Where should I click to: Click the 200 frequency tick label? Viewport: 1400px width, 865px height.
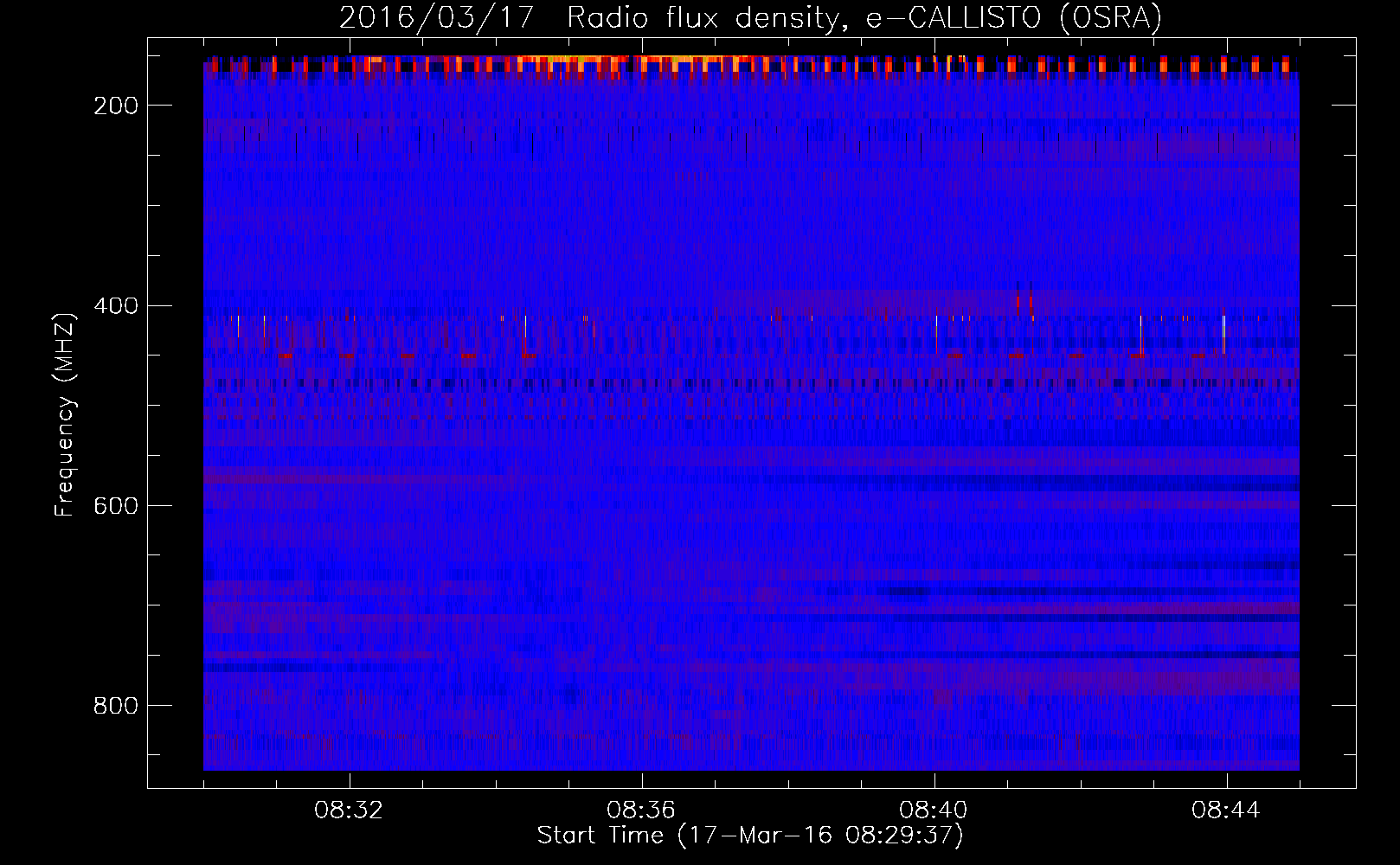pyautogui.click(x=115, y=106)
